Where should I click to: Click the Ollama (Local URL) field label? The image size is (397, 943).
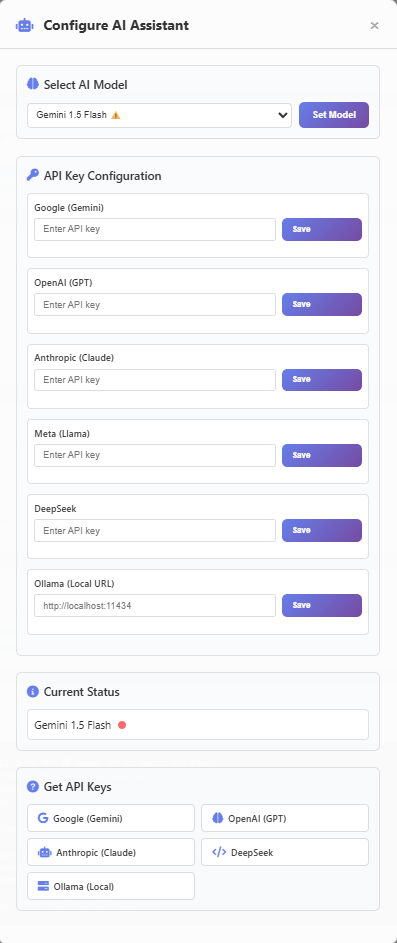[x=74, y=584]
